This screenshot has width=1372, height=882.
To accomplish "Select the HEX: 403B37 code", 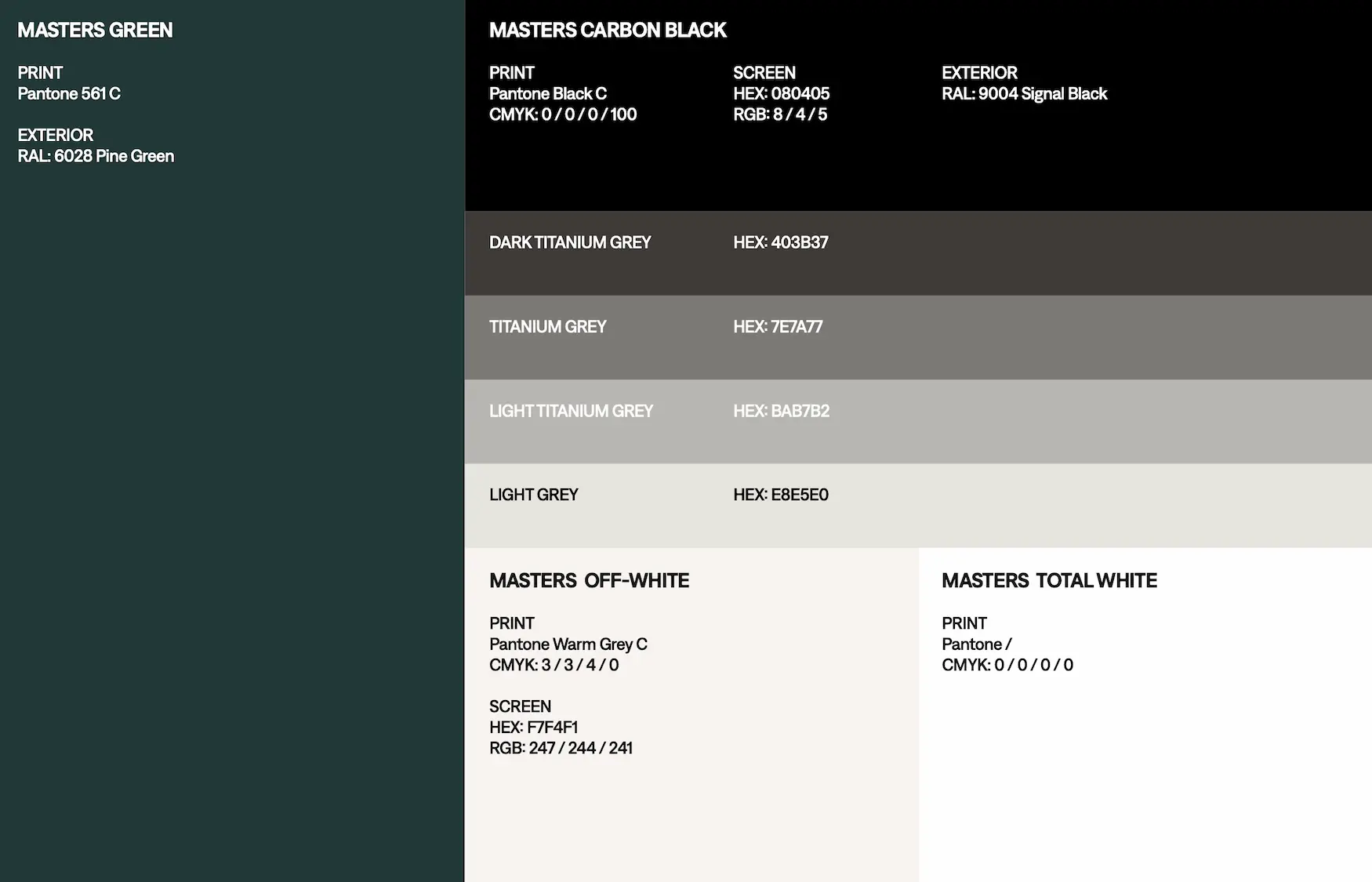I will 781,243.
